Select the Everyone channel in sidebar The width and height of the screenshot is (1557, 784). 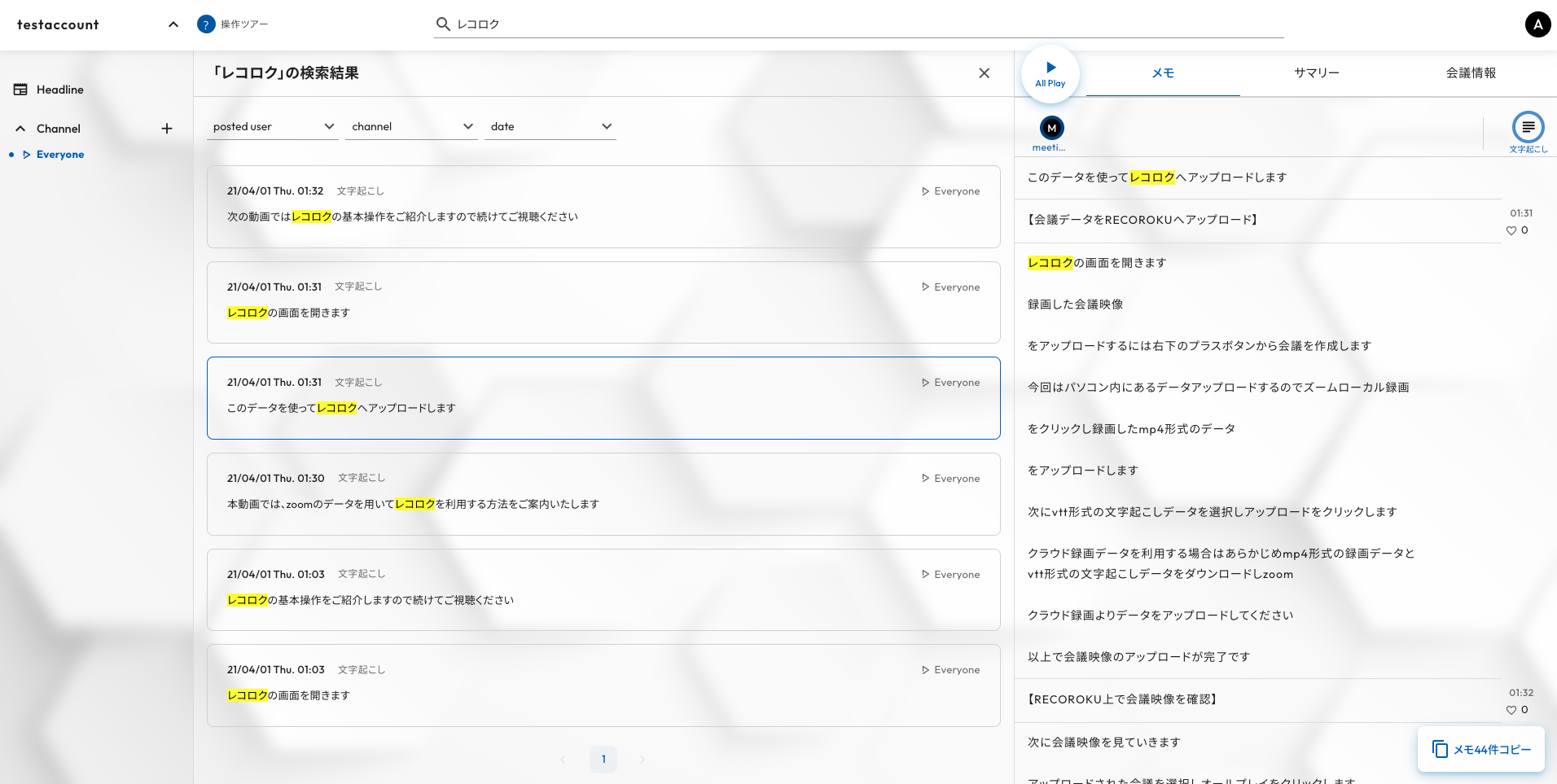click(x=60, y=155)
